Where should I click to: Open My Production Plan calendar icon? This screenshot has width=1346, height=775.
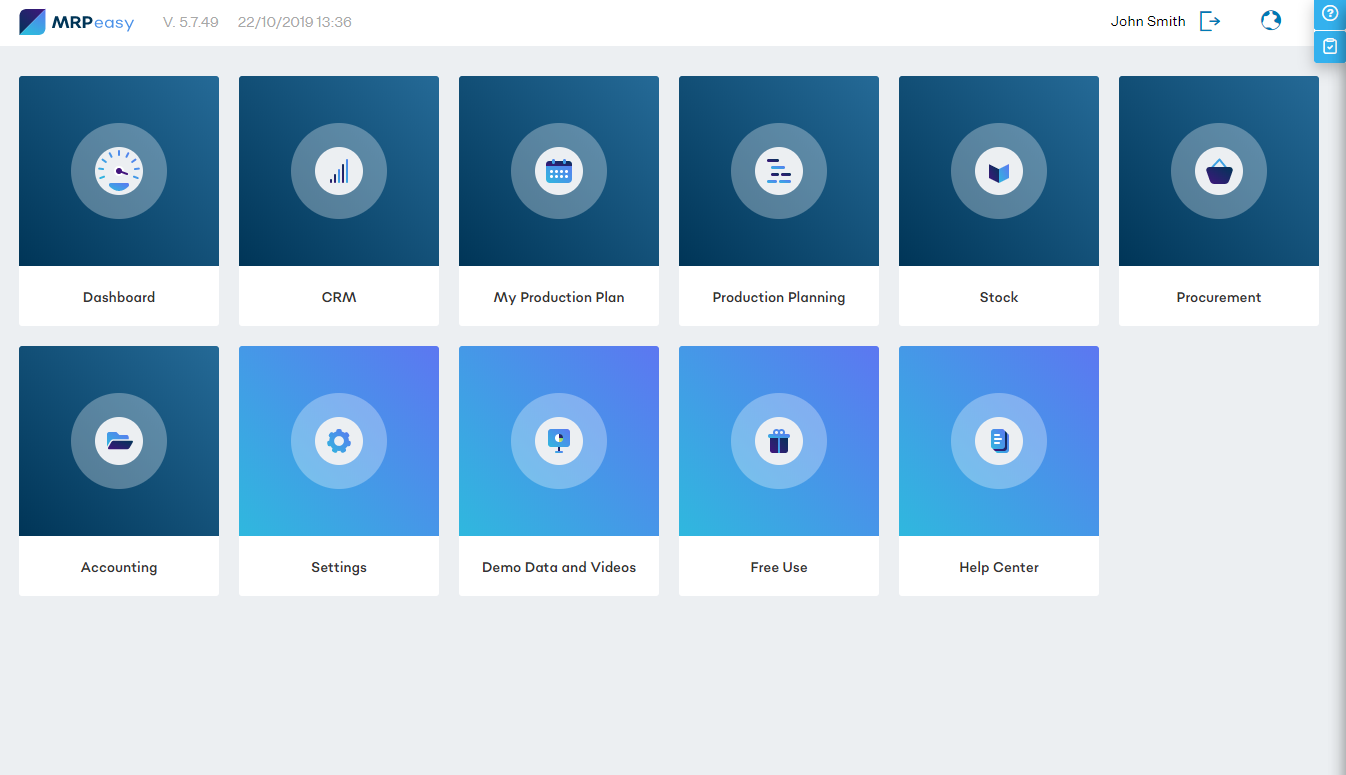click(559, 172)
